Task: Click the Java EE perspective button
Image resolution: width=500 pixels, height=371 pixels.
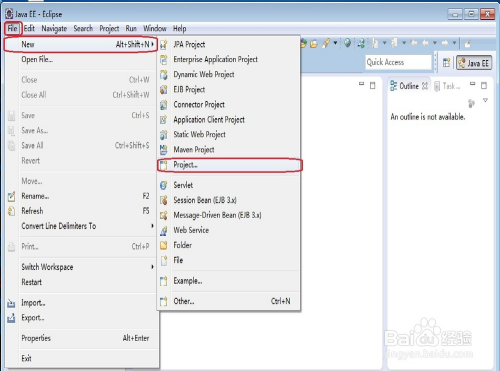Action: pyautogui.click(x=474, y=63)
